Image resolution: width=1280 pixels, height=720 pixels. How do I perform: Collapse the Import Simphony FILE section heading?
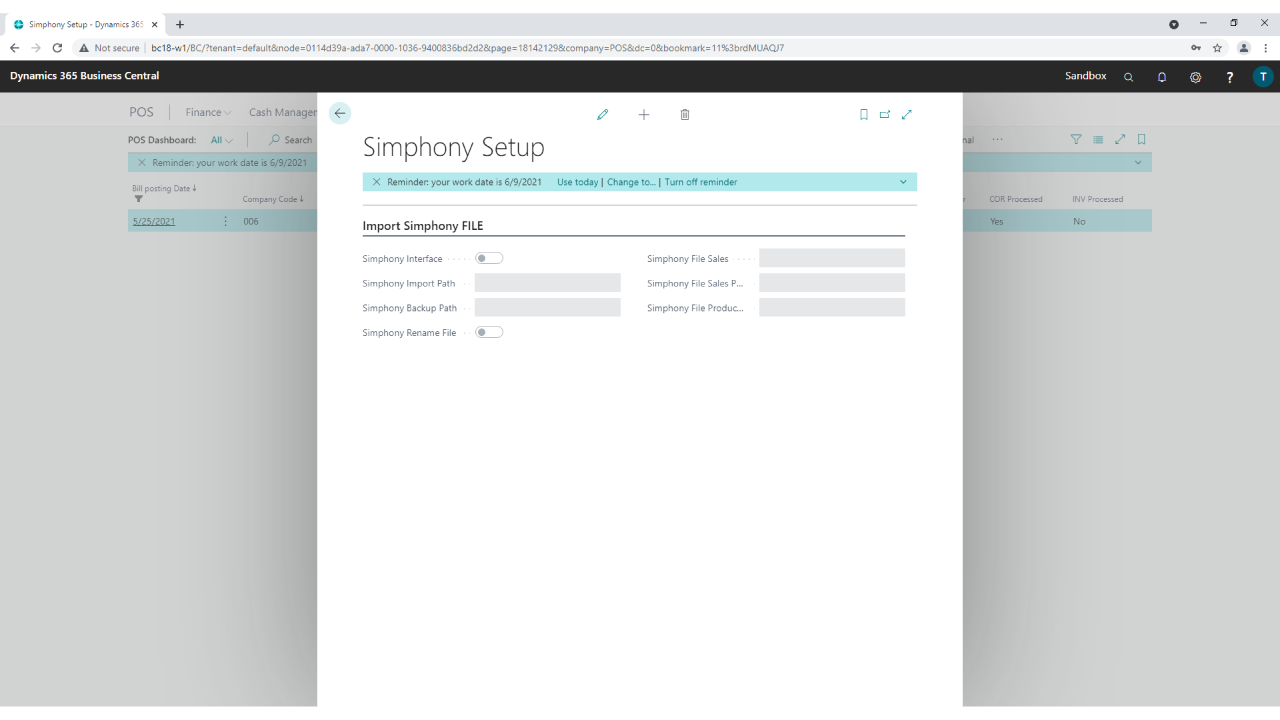click(x=423, y=226)
